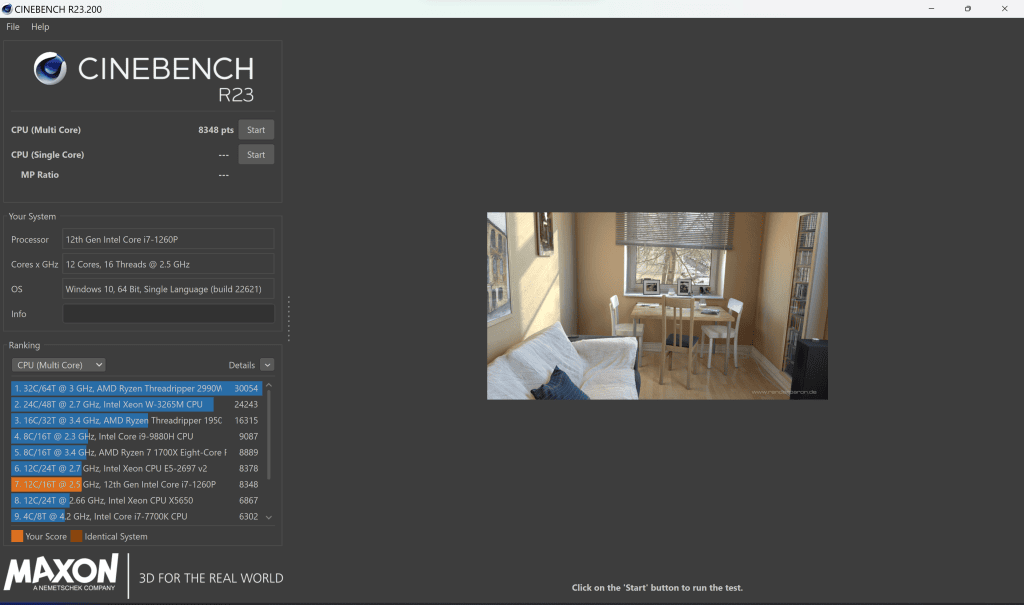Click the rendered room preview image
This screenshot has width=1024, height=605.
tap(657, 305)
